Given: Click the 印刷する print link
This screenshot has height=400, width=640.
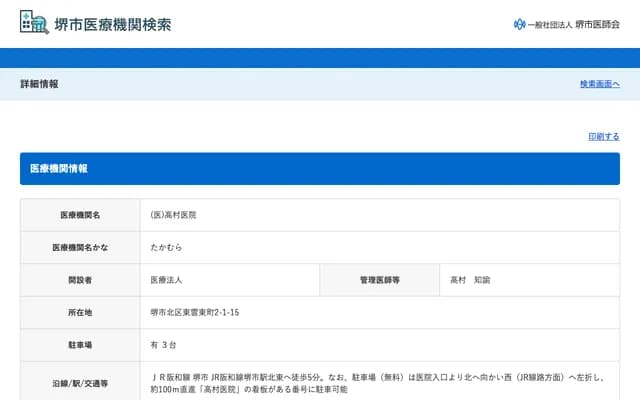Looking at the screenshot, I should click(x=603, y=136).
